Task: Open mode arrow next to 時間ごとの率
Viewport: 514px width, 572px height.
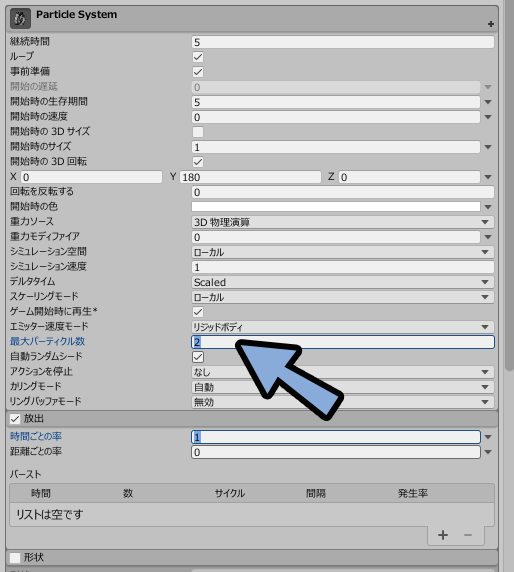Action: [488, 437]
